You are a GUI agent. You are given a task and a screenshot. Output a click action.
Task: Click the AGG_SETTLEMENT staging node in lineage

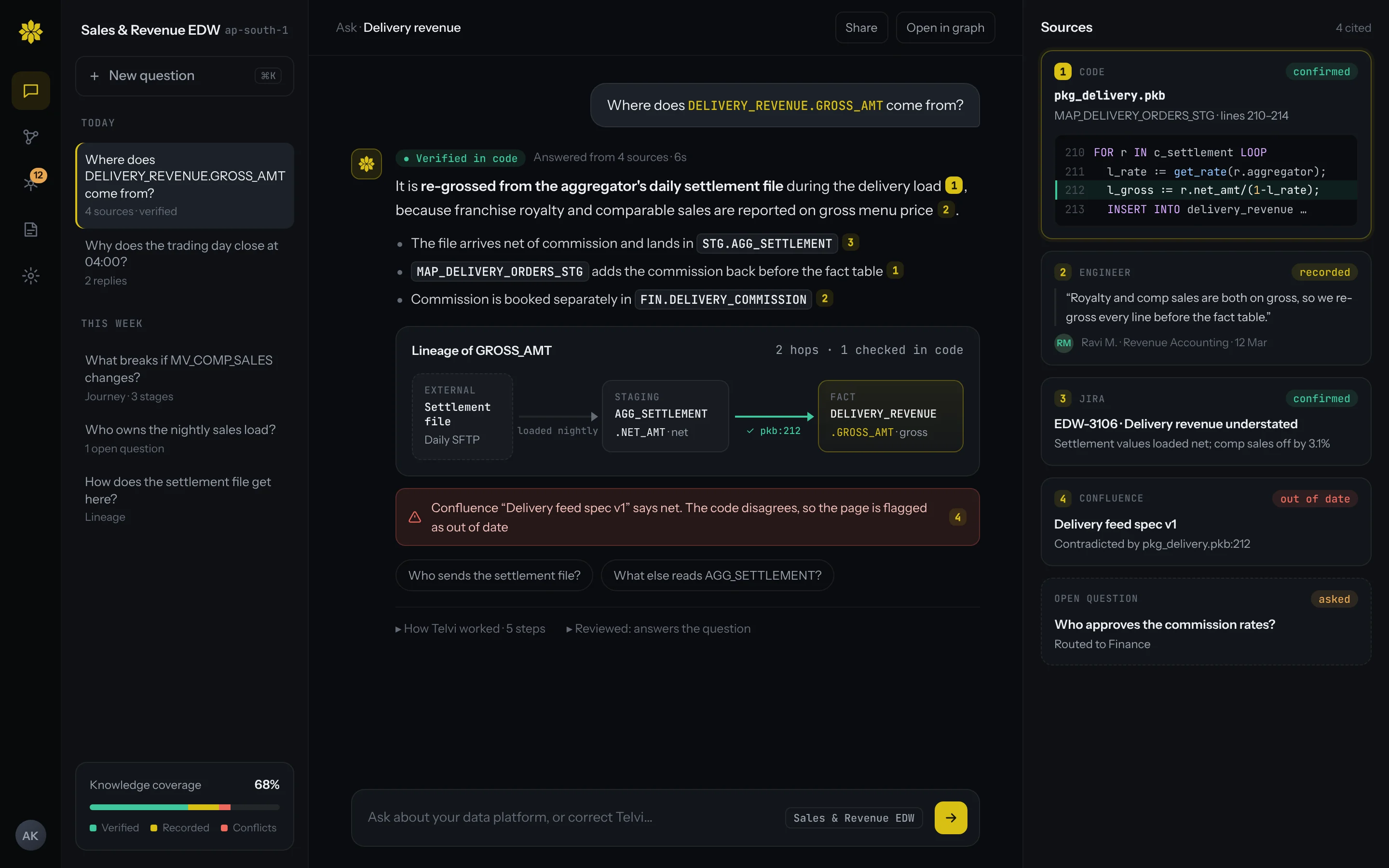tap(665, 416)
